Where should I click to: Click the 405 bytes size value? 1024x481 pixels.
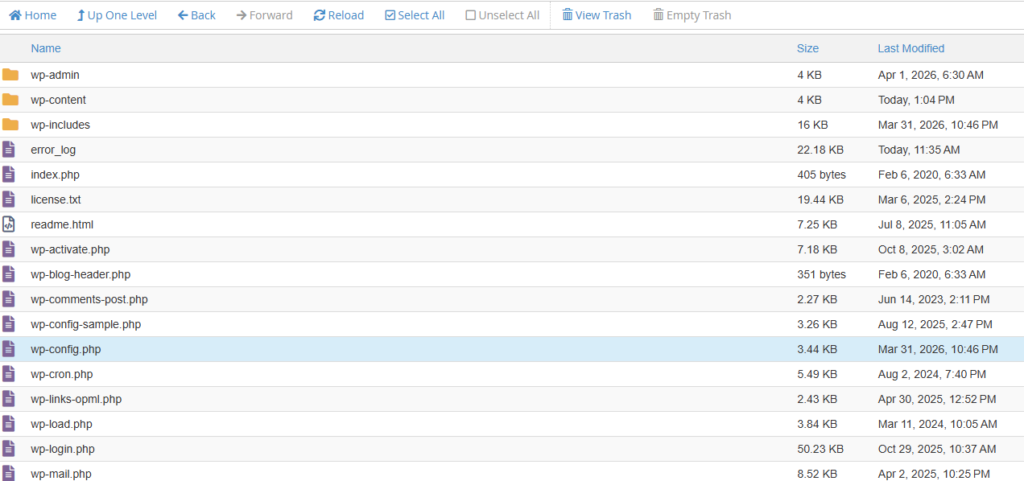822,175
